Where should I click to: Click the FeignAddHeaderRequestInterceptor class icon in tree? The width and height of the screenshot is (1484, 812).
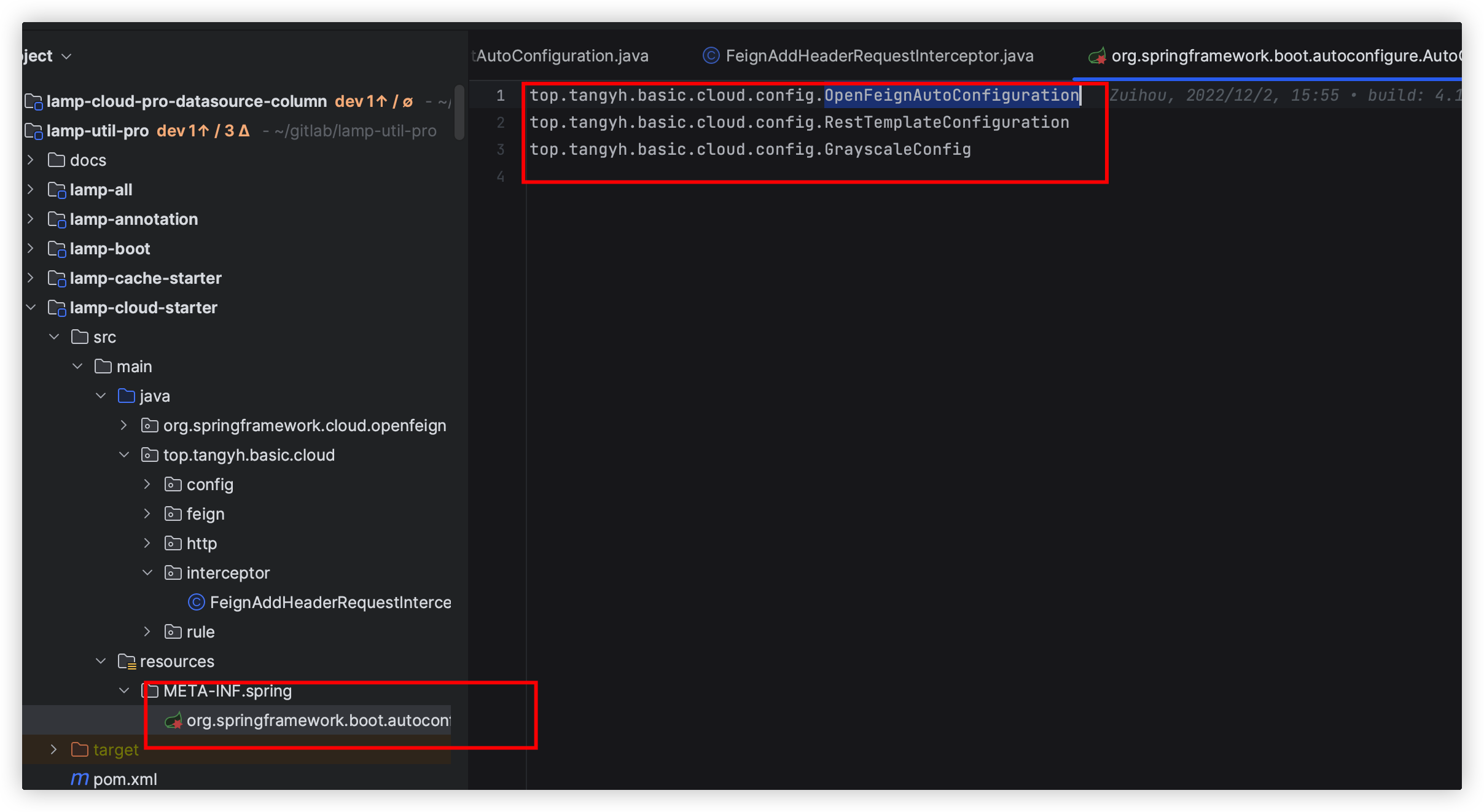196,602
